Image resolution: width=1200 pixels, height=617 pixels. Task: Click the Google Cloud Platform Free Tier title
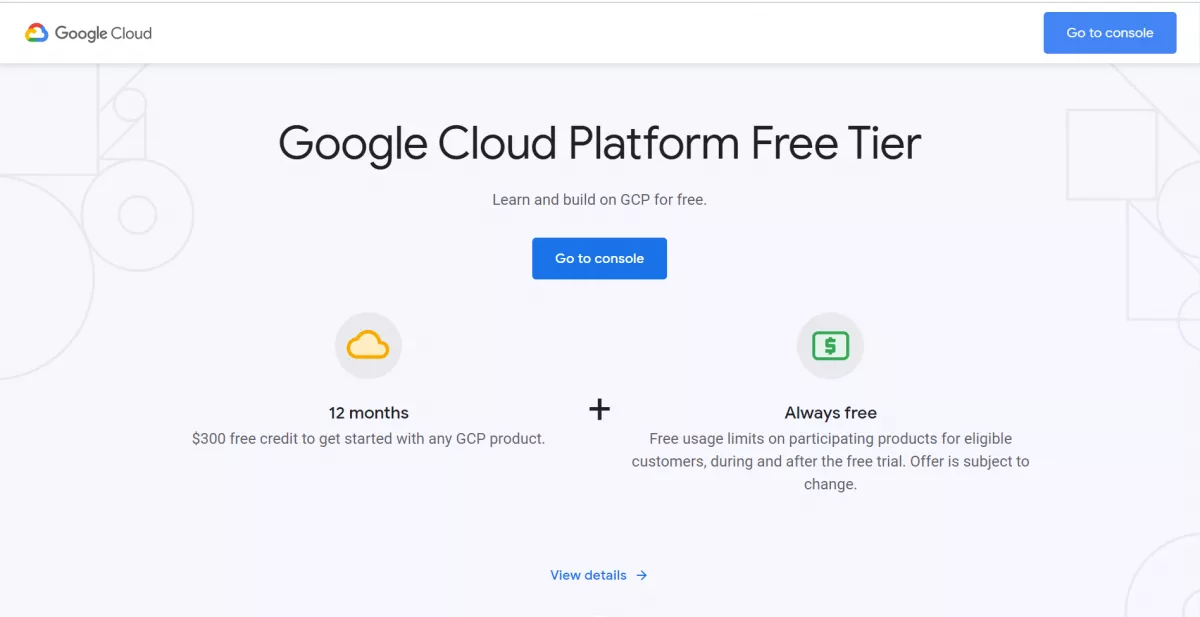[599, 143]
